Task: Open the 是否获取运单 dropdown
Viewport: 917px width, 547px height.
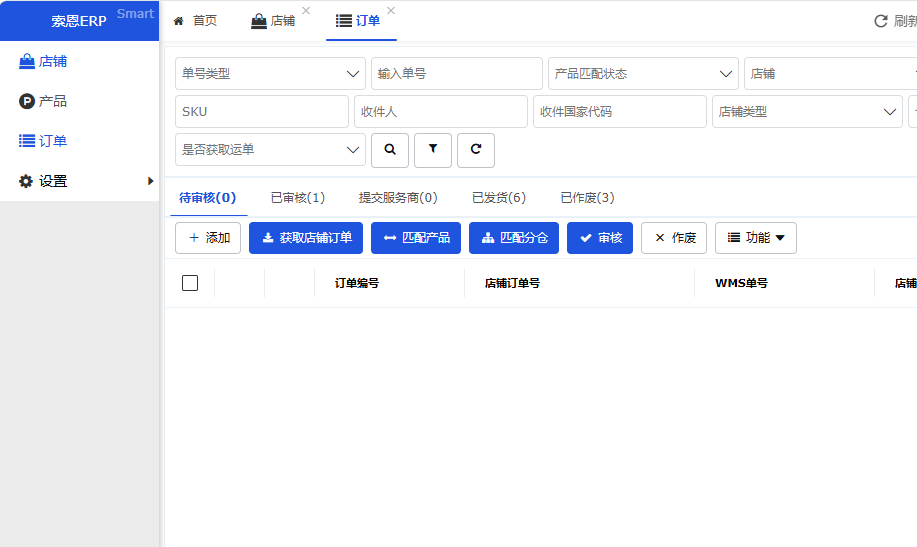Action: (270, 150)
